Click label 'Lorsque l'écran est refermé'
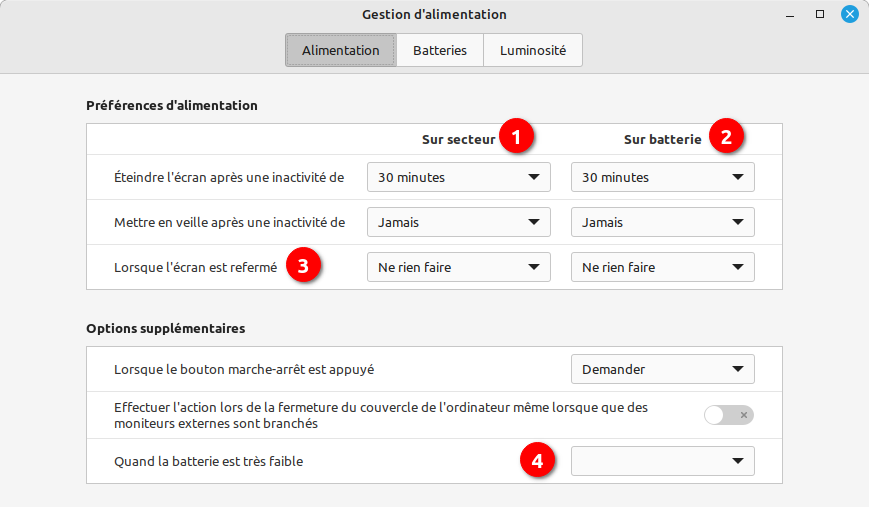This screenshot has height=507, width=869. pyautogui.click(x=196, y=268)
